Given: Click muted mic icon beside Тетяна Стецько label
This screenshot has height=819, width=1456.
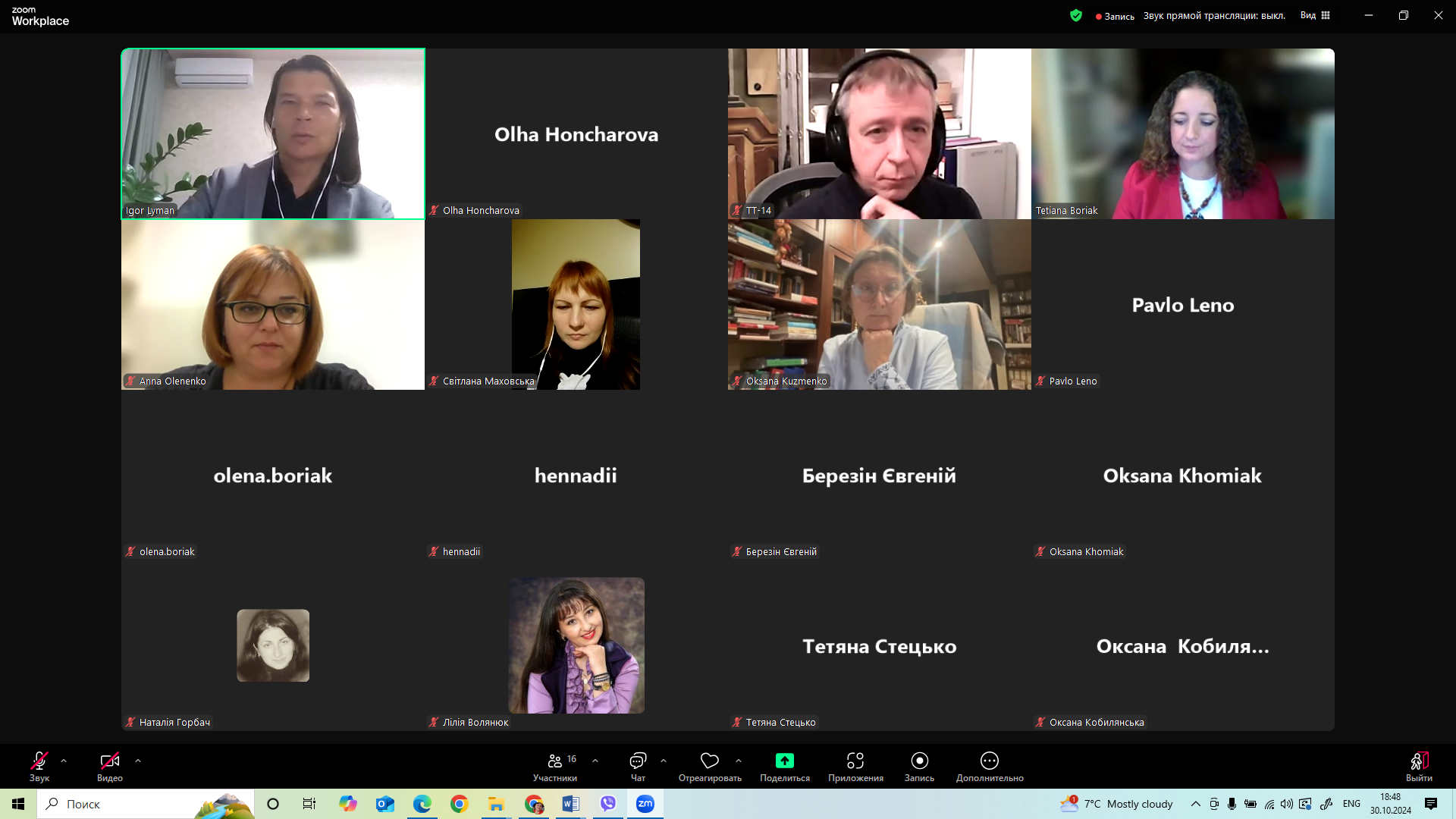Looking at the screenshot, I should tap(737, 722).
